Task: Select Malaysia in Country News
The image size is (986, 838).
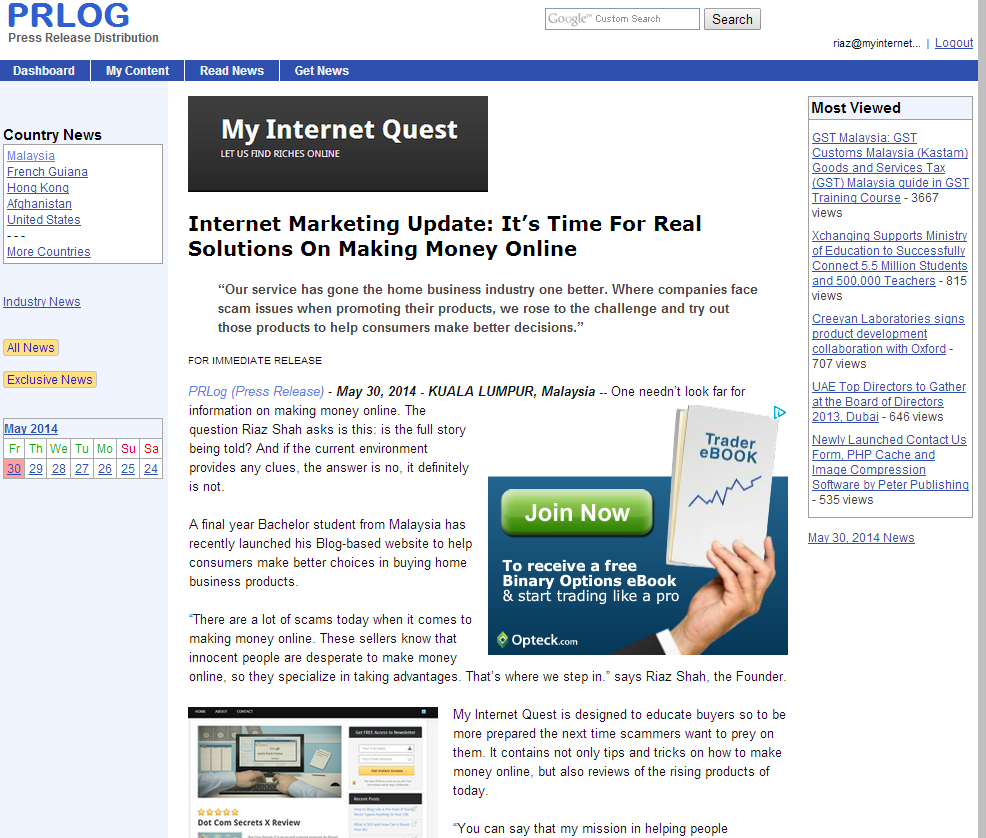Action: pyautogui.click(x=31, y=155)
